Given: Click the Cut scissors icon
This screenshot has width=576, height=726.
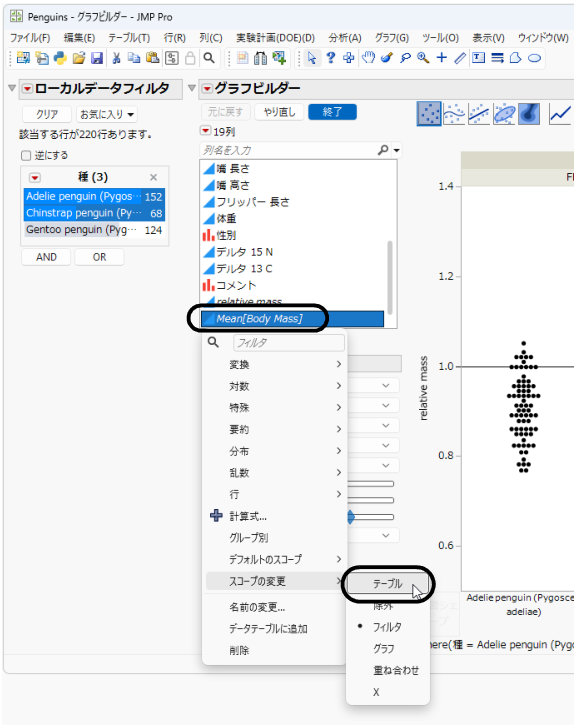Looking at the screenshot, I should point(116,58).
